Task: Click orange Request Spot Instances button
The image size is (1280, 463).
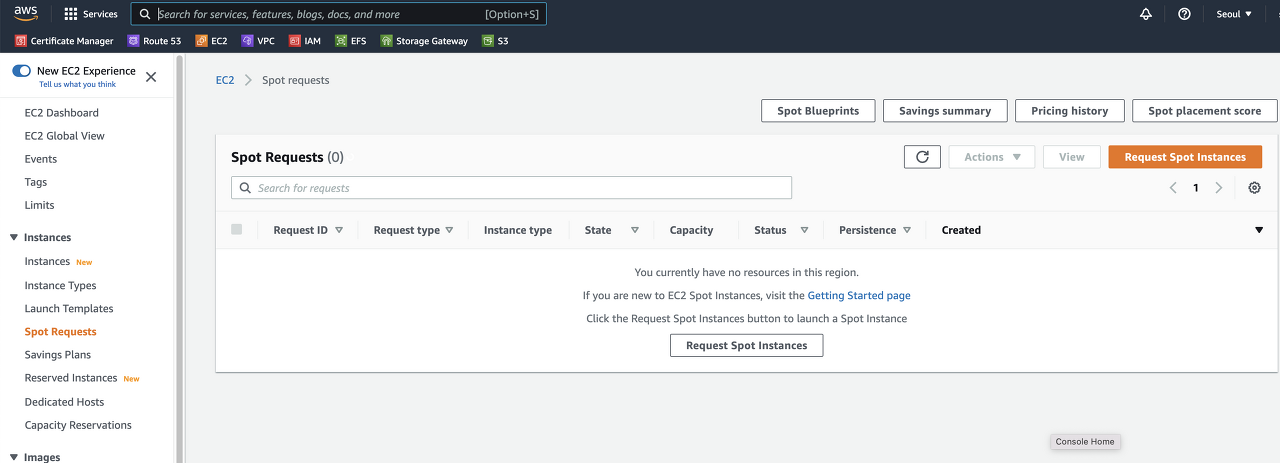Action: click(1185, 157)
